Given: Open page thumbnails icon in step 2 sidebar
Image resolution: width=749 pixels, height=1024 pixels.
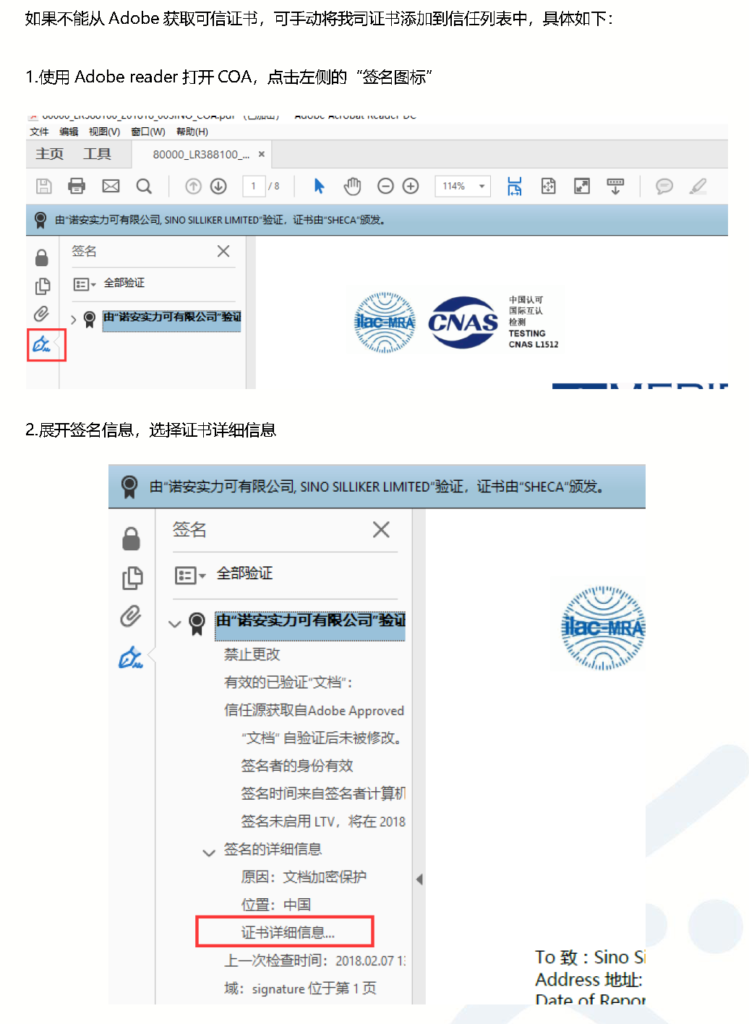Looking at the screenshot, I should [x=132, y=578].
